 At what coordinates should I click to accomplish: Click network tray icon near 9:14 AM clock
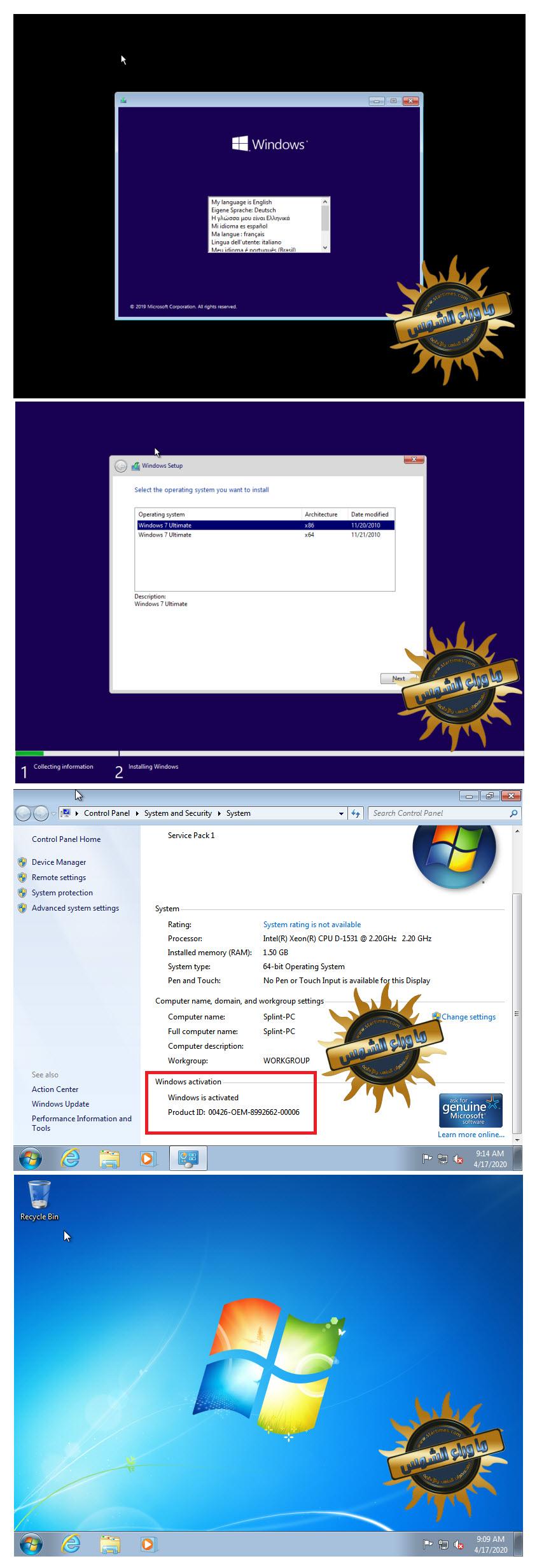coord(443,1159)
